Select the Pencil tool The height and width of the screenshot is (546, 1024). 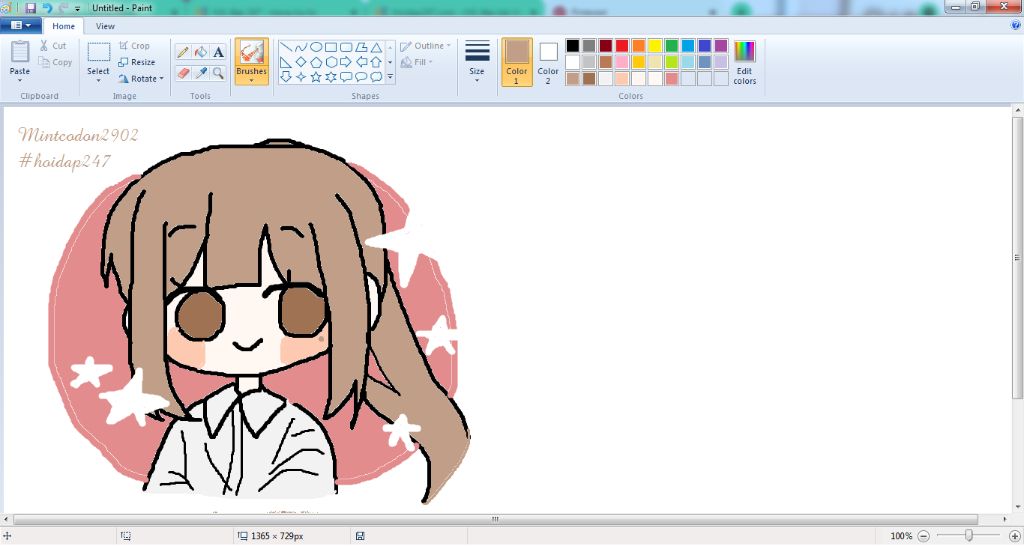(x=183, y=52)
